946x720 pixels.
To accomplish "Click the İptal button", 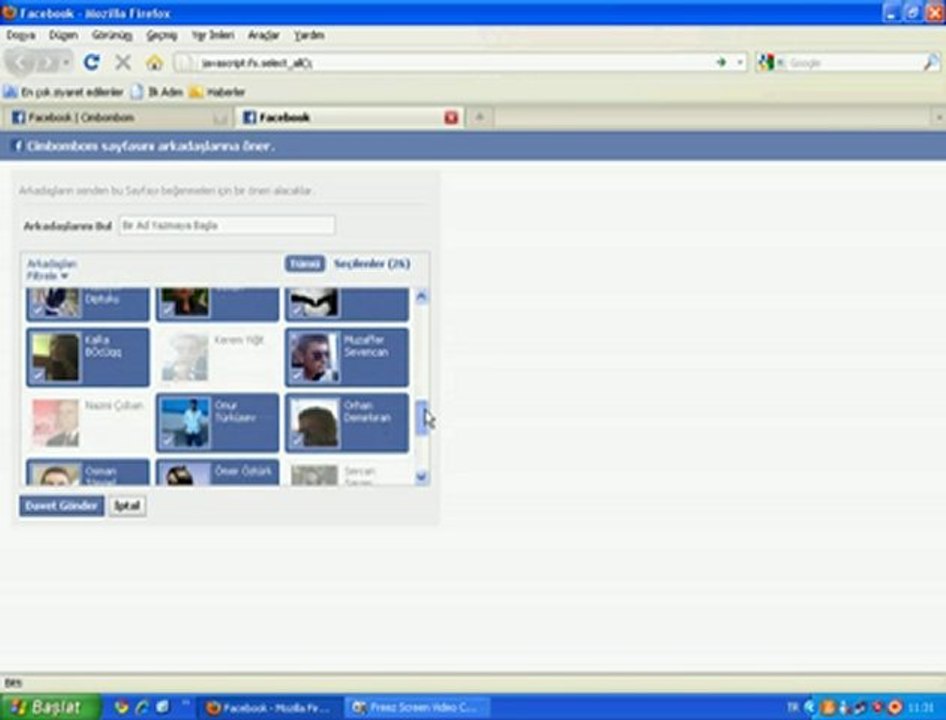I will pyautogui.click(x=127, y=506).
